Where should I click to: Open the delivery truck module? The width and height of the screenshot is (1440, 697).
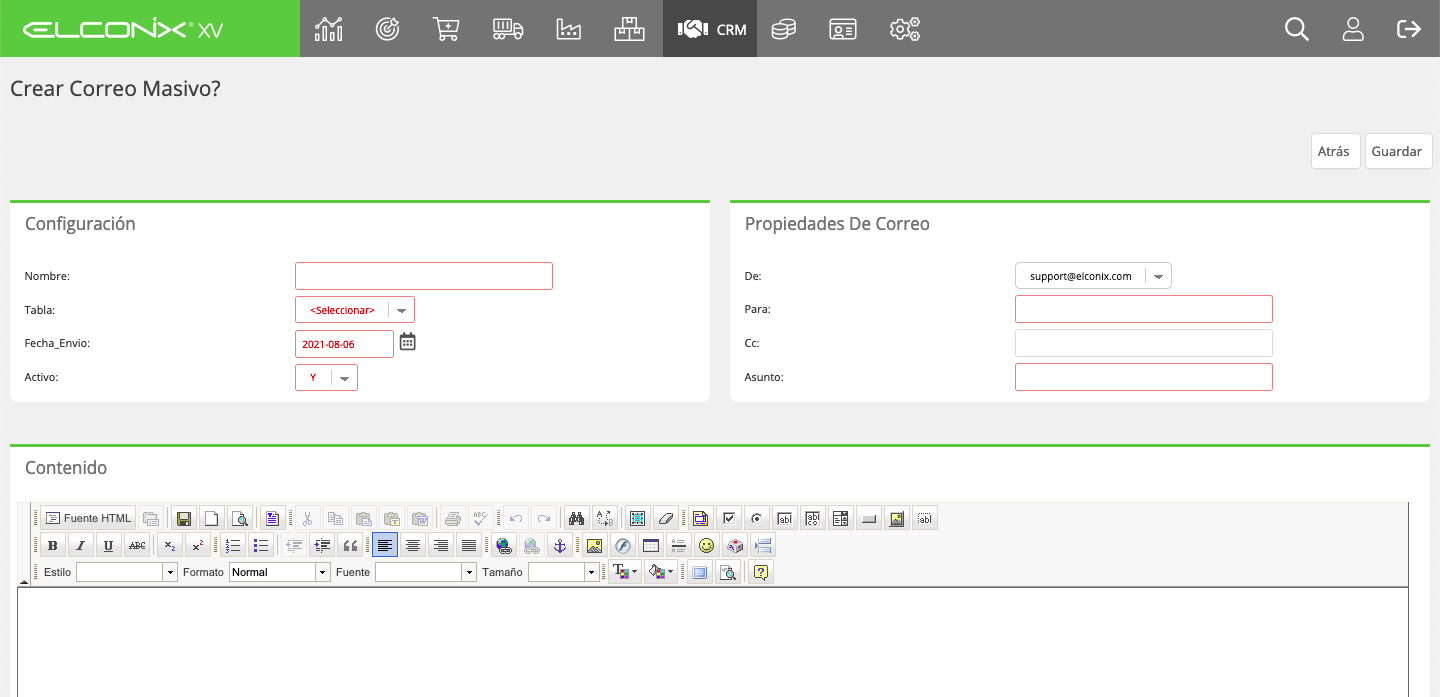coord(508,29)
